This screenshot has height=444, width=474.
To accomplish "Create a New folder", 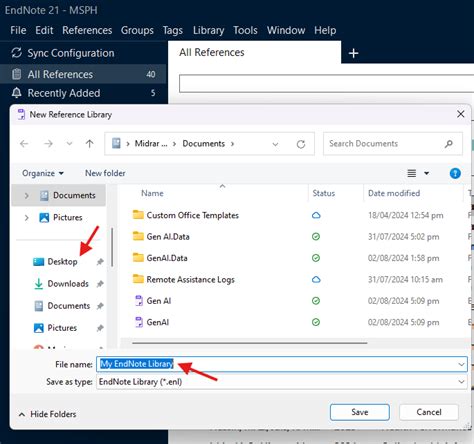I will [105, 173].
